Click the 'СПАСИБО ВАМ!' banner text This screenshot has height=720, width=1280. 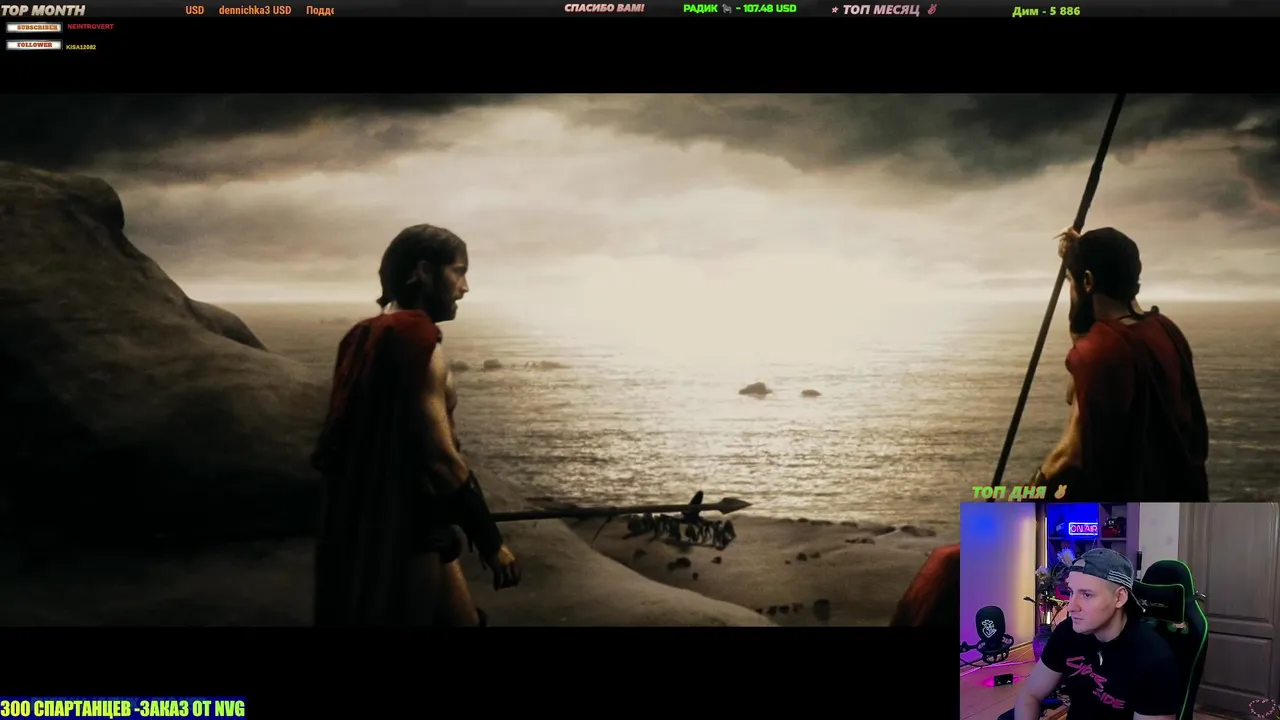tap(604, 9)
